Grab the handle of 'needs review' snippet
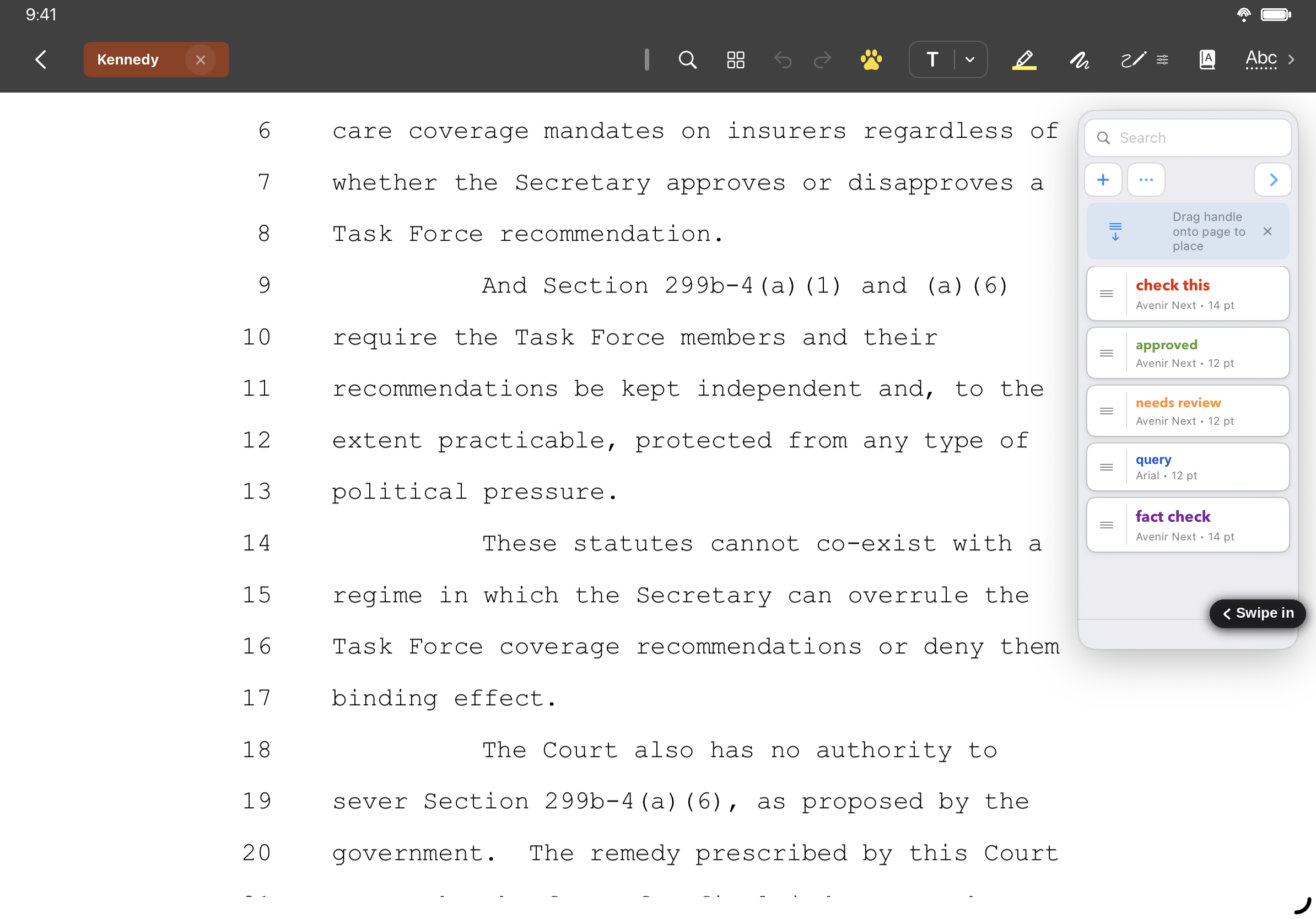Screen dimensions: 1316x919 [x=1106, y=411]
